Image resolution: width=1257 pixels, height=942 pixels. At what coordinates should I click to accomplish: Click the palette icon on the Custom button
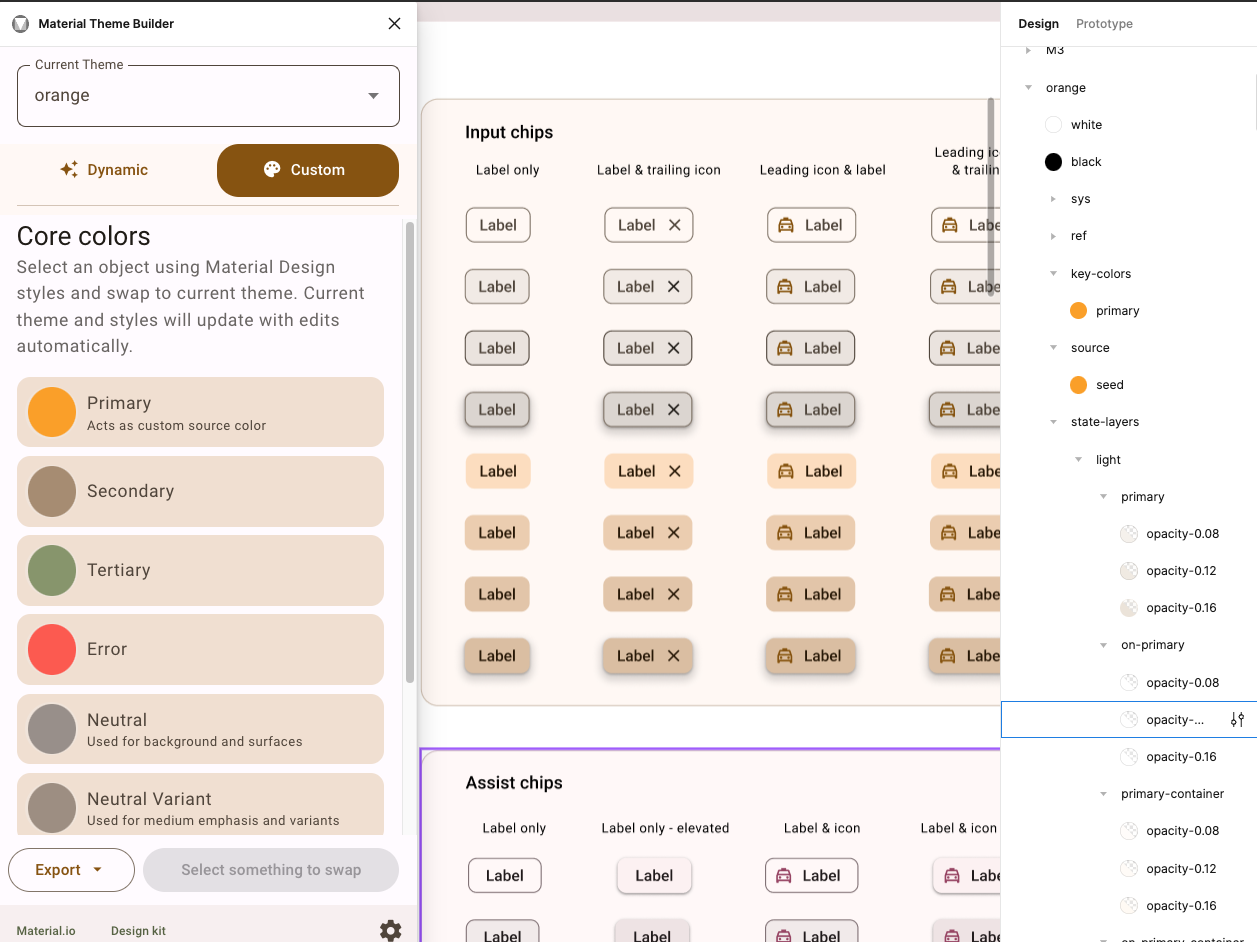(270, 170)
